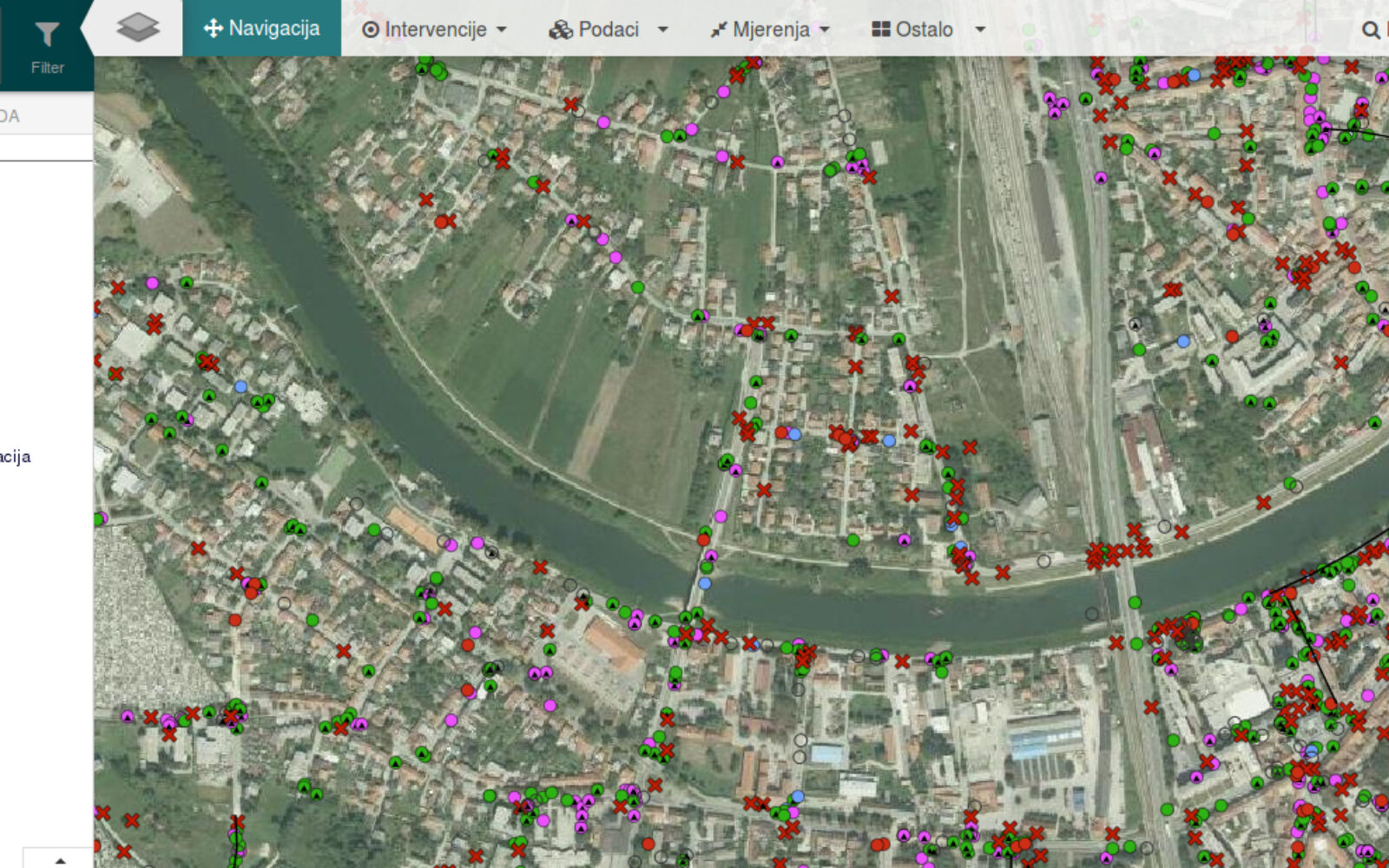Open search via the magnifier icon

1371,30
